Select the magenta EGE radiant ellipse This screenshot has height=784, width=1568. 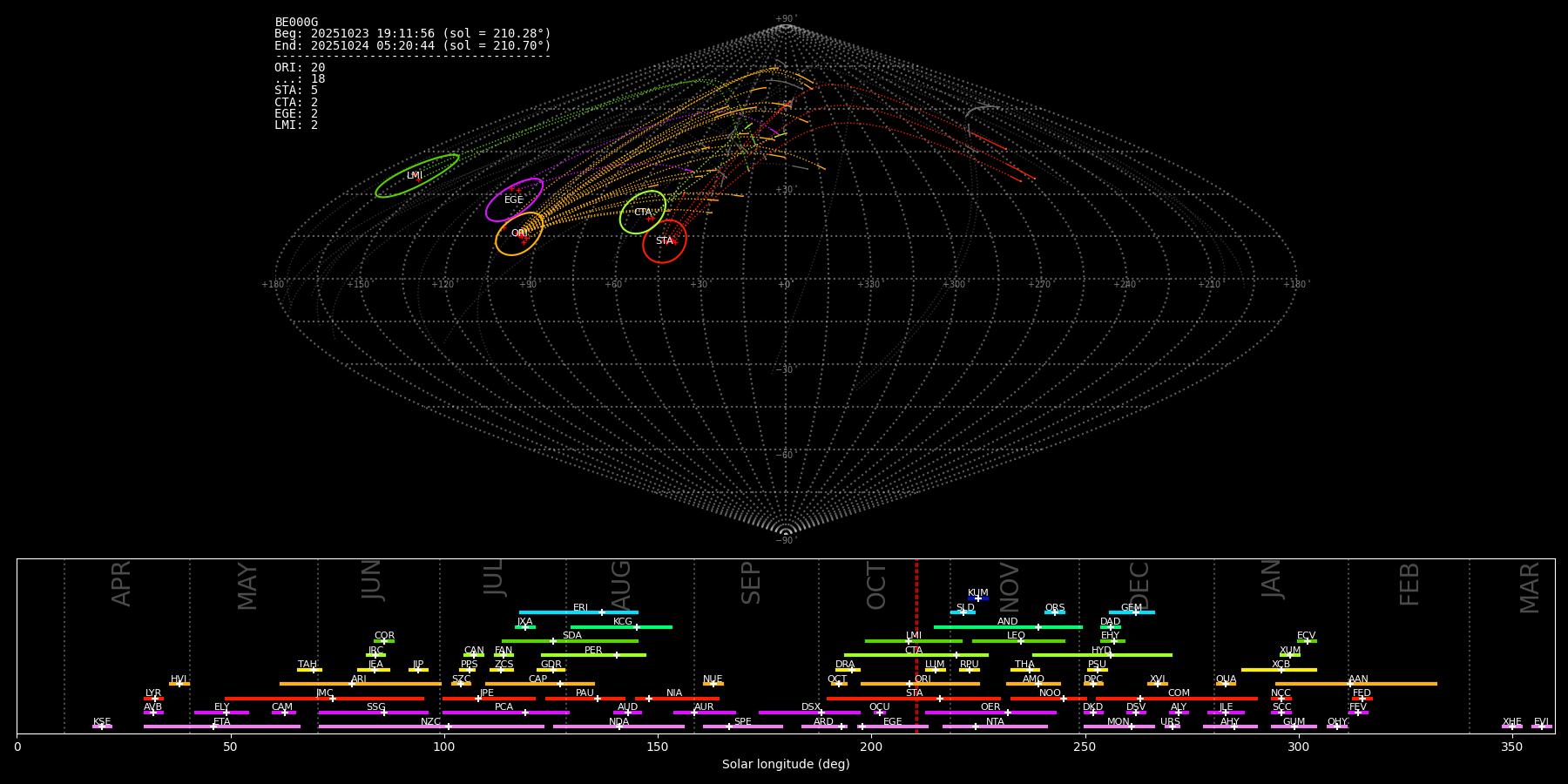pyautogui.click(x=514, y=199)
